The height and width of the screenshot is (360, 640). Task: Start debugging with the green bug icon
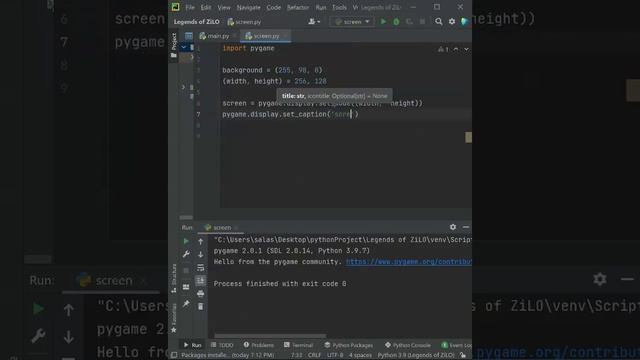[x=396, y=22]
